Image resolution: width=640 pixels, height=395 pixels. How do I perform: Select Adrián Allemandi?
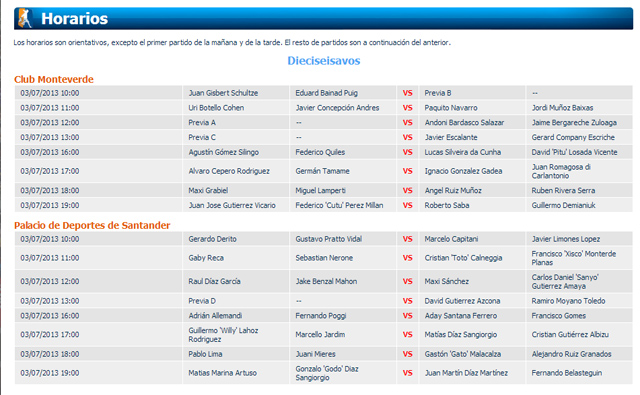(215, 316)
